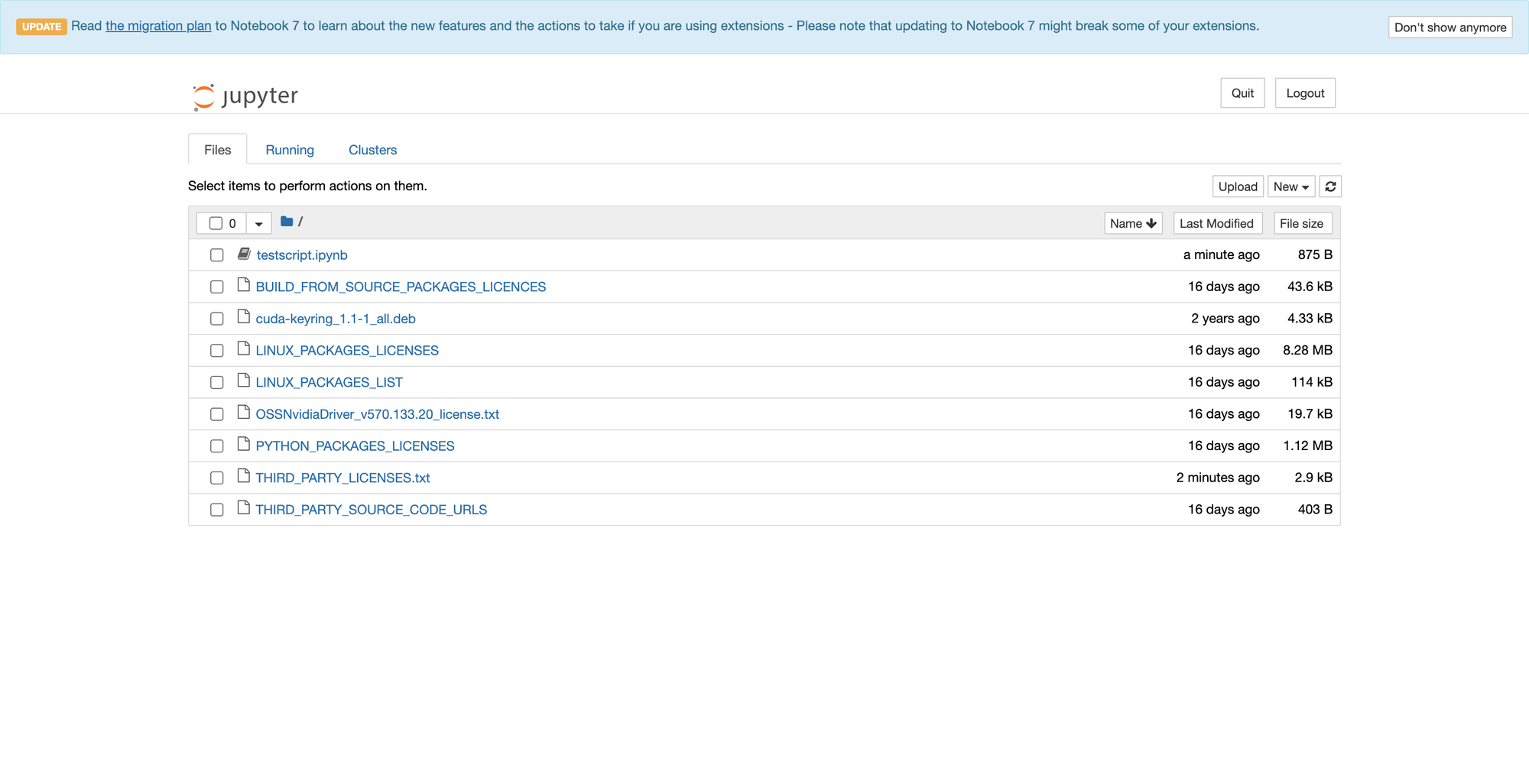Click the Jupyter logo icon
The width and height of the screenshot is (1529, 784).
pos(203,96)
